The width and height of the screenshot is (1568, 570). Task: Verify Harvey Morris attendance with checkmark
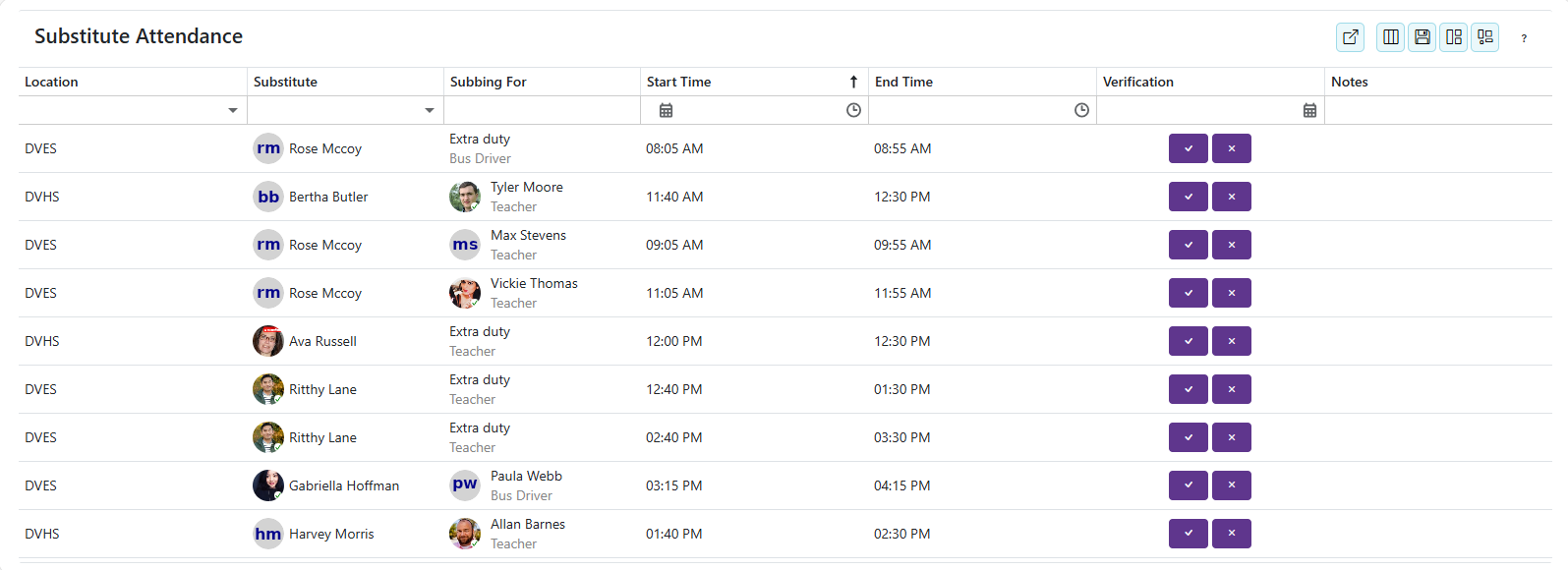point(1188,534)
